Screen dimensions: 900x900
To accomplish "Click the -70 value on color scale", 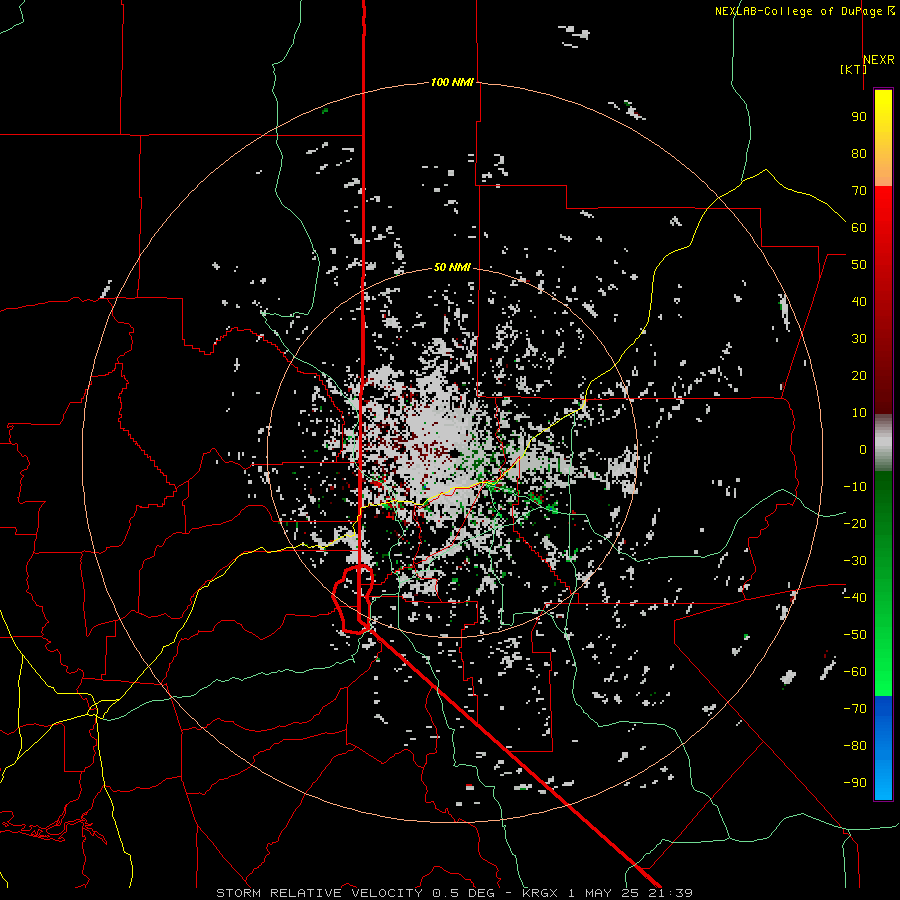I will point(855,709).
